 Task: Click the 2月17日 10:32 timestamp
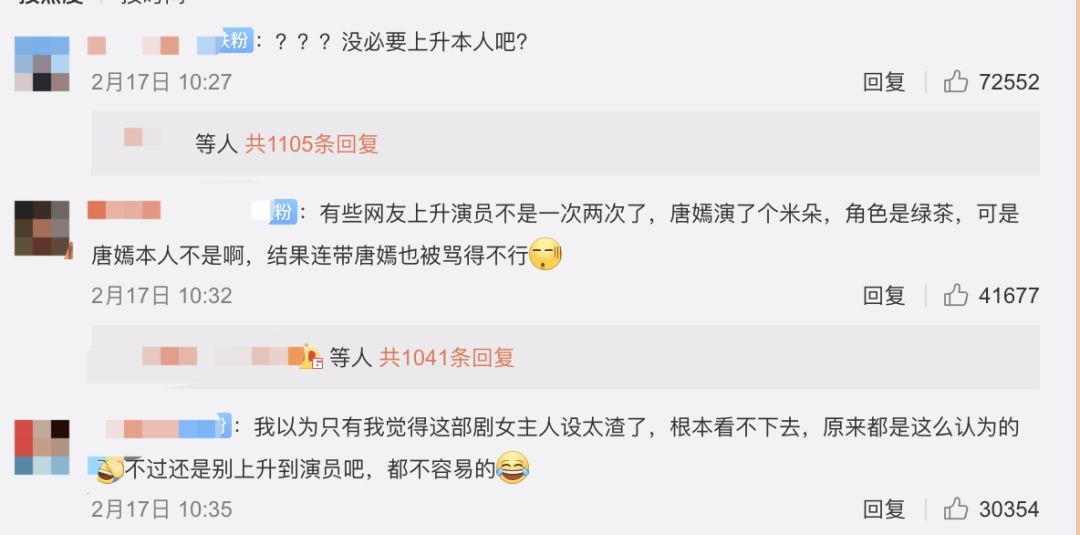point(161,295)
